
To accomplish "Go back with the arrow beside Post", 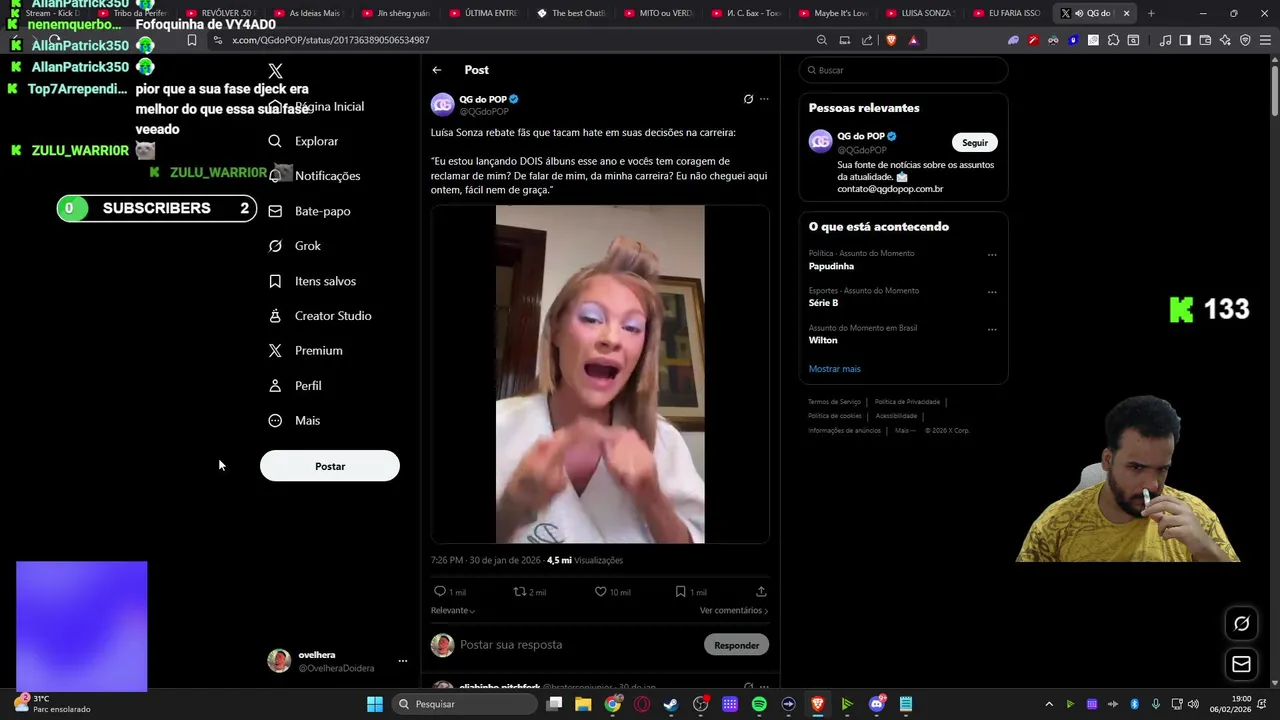I will point(437,70).
